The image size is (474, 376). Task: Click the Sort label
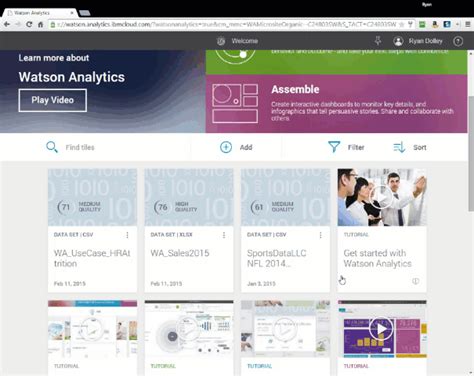coord(420,147)
